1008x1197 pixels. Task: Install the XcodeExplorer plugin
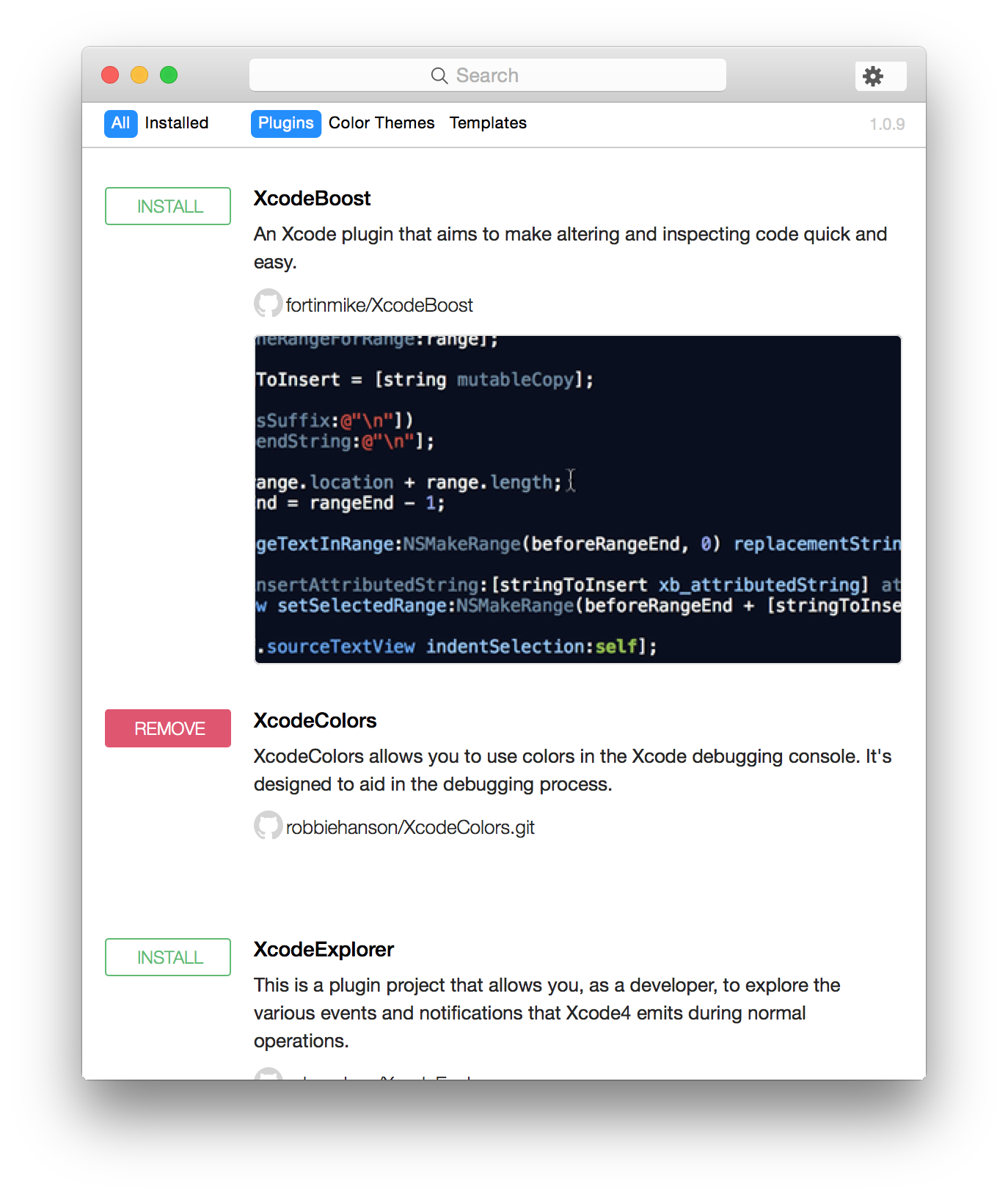click(x=168, y=957)
